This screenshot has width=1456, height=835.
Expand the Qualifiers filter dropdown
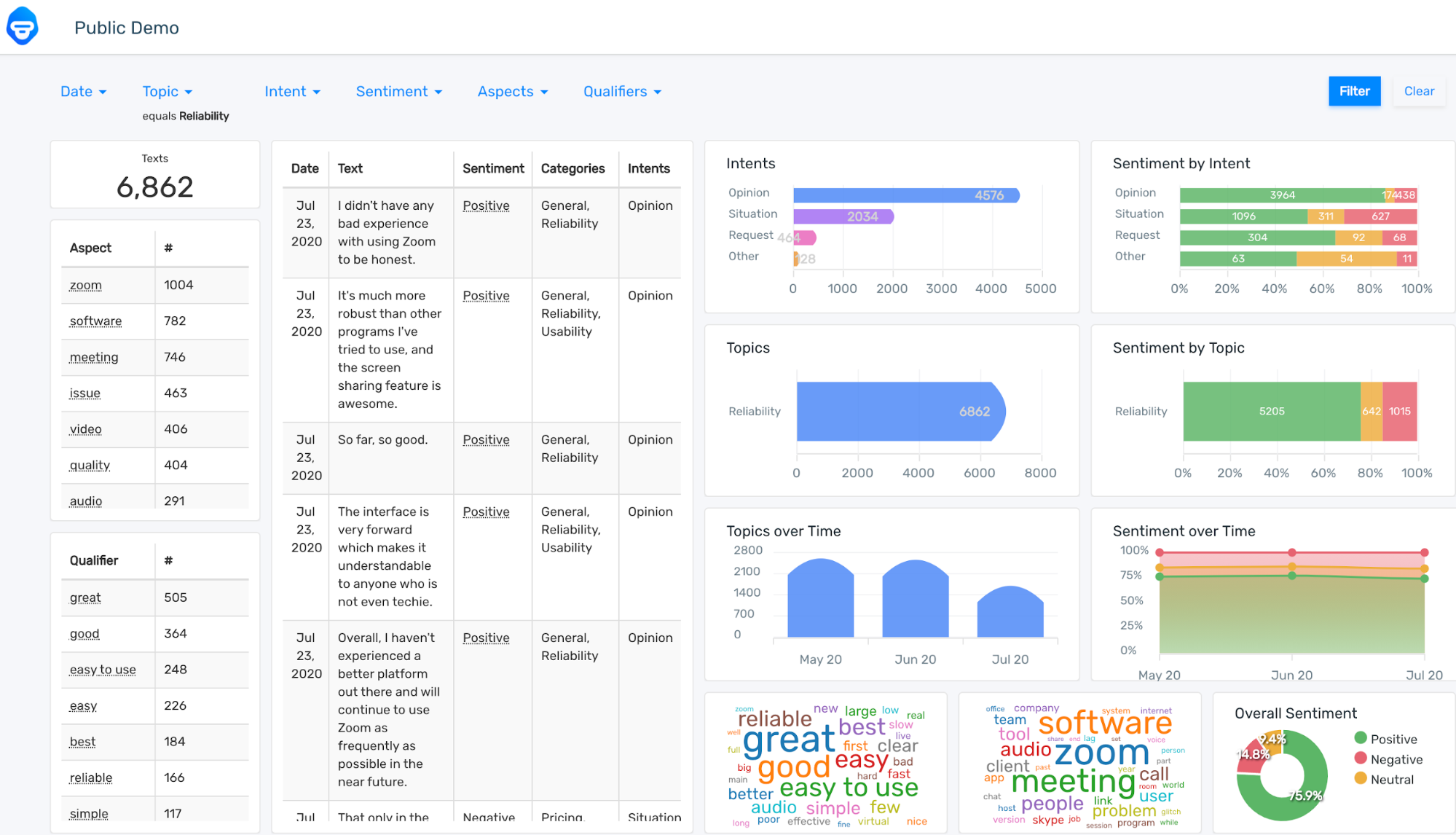point(620,91)
